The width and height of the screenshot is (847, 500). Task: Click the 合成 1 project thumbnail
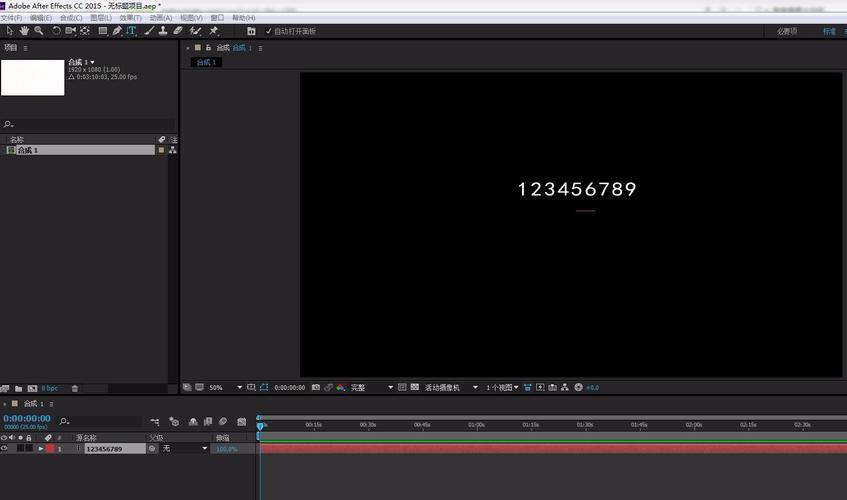[x=32, y=78]
